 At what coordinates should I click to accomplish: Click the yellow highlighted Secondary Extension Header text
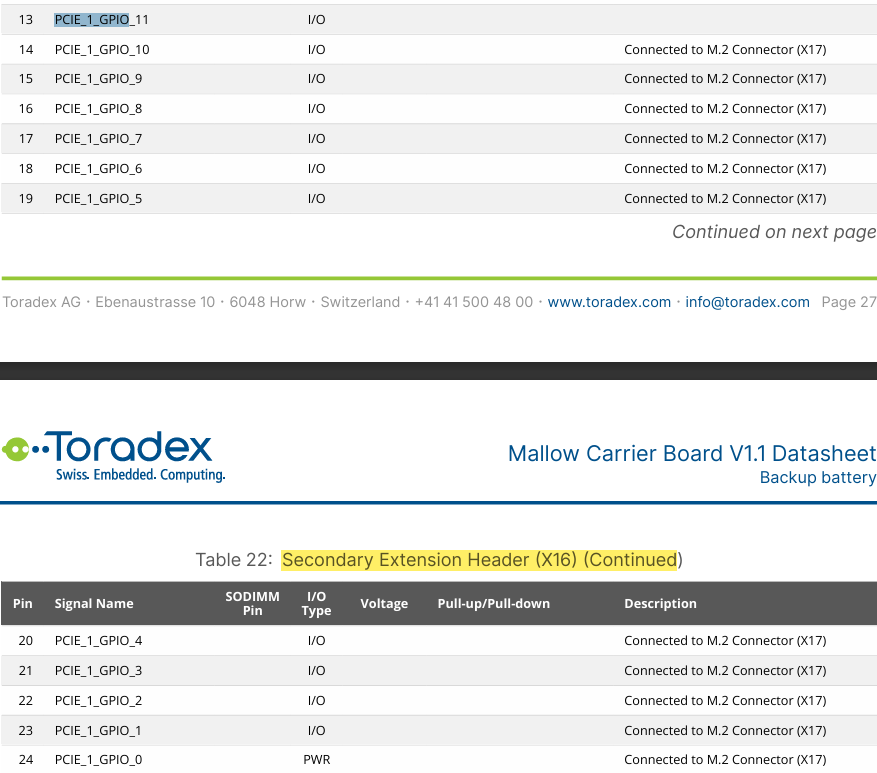tap(480, 560)
